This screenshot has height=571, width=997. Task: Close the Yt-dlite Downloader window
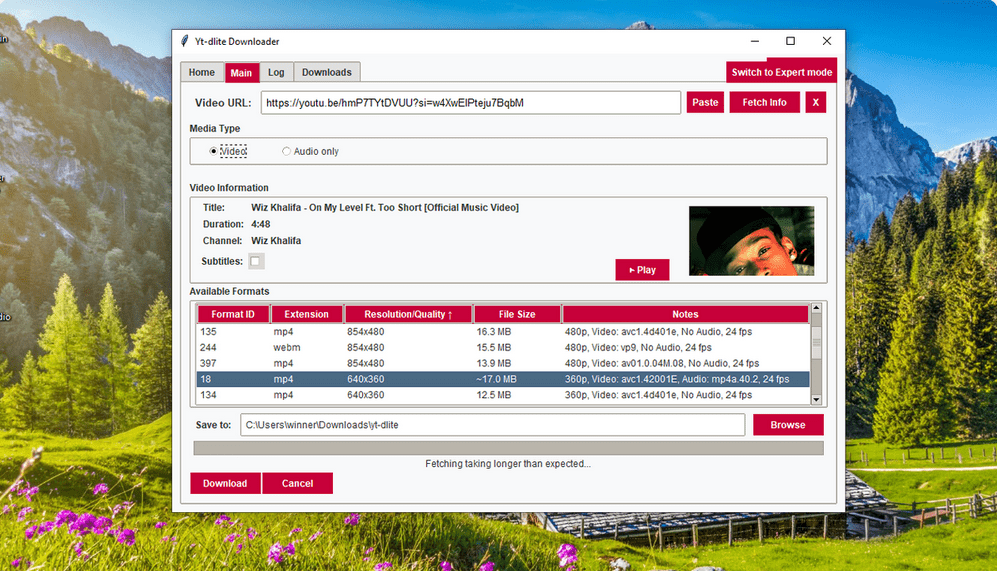[827, 41]
